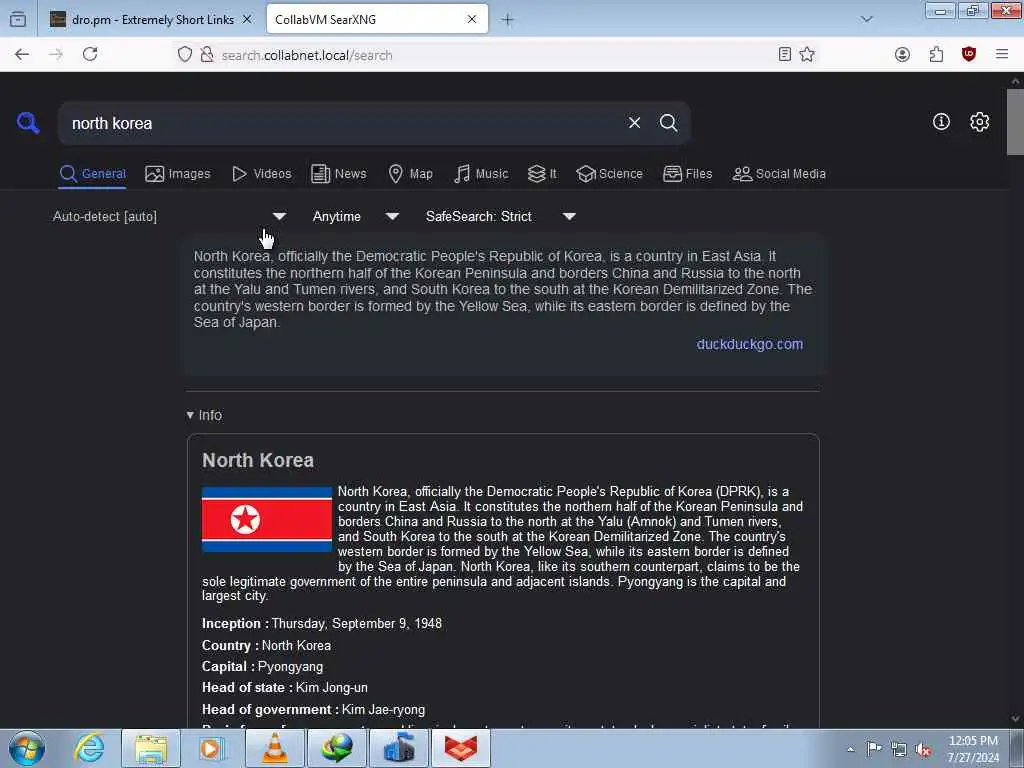Switch to the Science search category

[x=610, y=174]
